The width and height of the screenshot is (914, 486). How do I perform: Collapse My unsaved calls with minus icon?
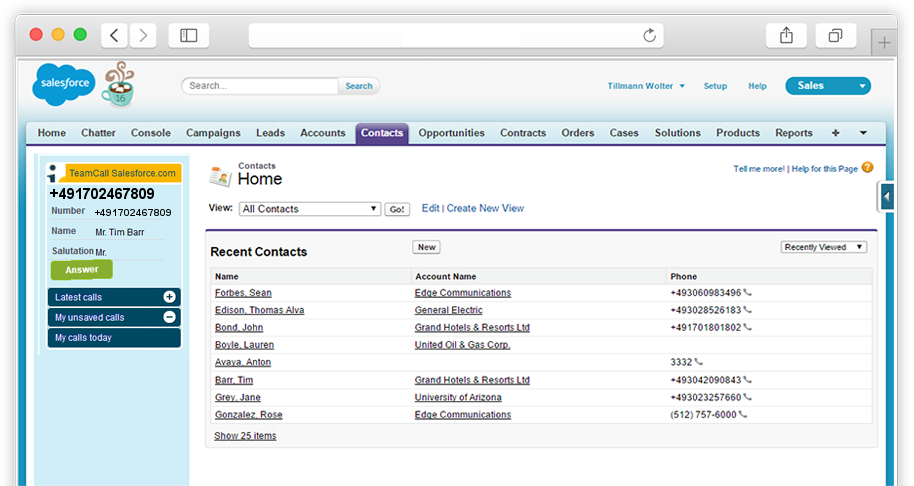170,317
